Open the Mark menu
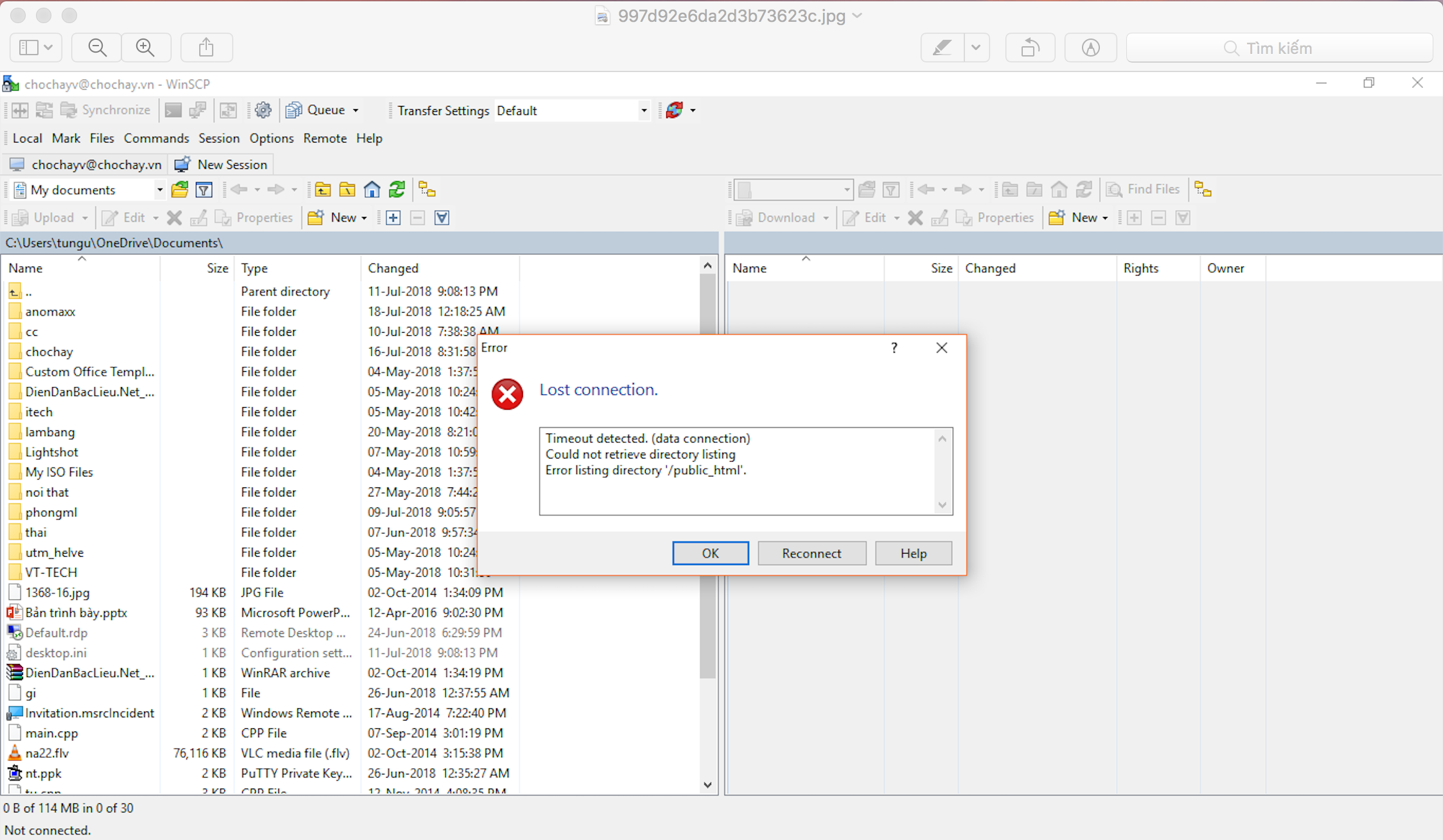1443x840 pixels. pos(66,138)
